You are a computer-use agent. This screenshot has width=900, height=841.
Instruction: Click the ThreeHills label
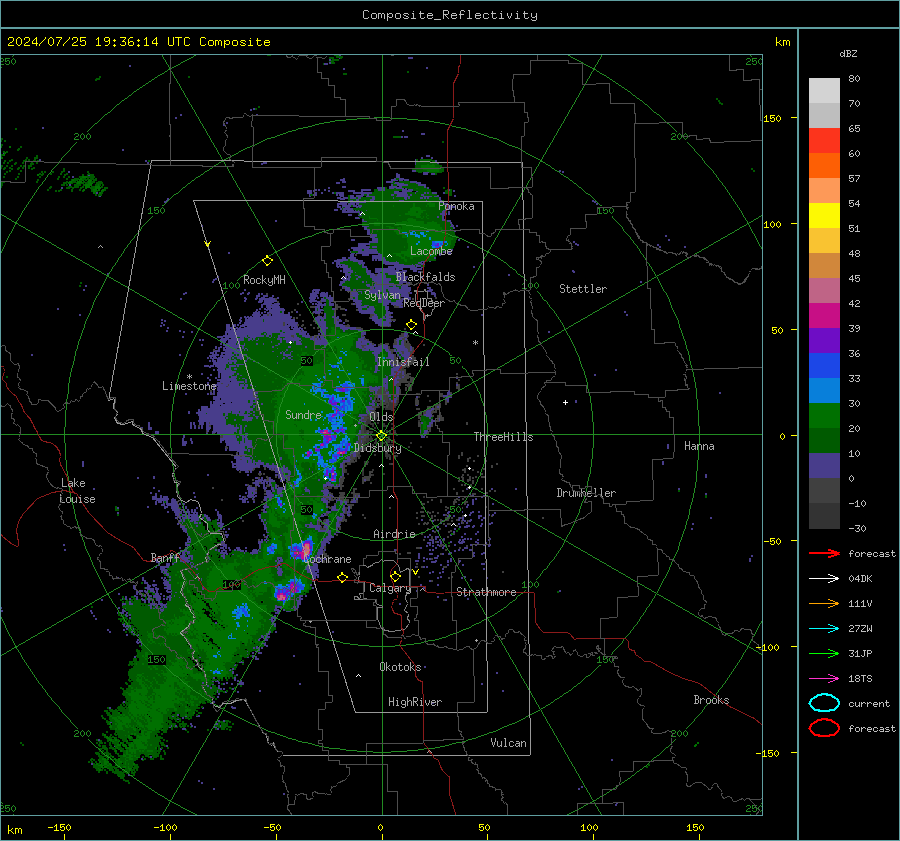click(x=503, y=437)
